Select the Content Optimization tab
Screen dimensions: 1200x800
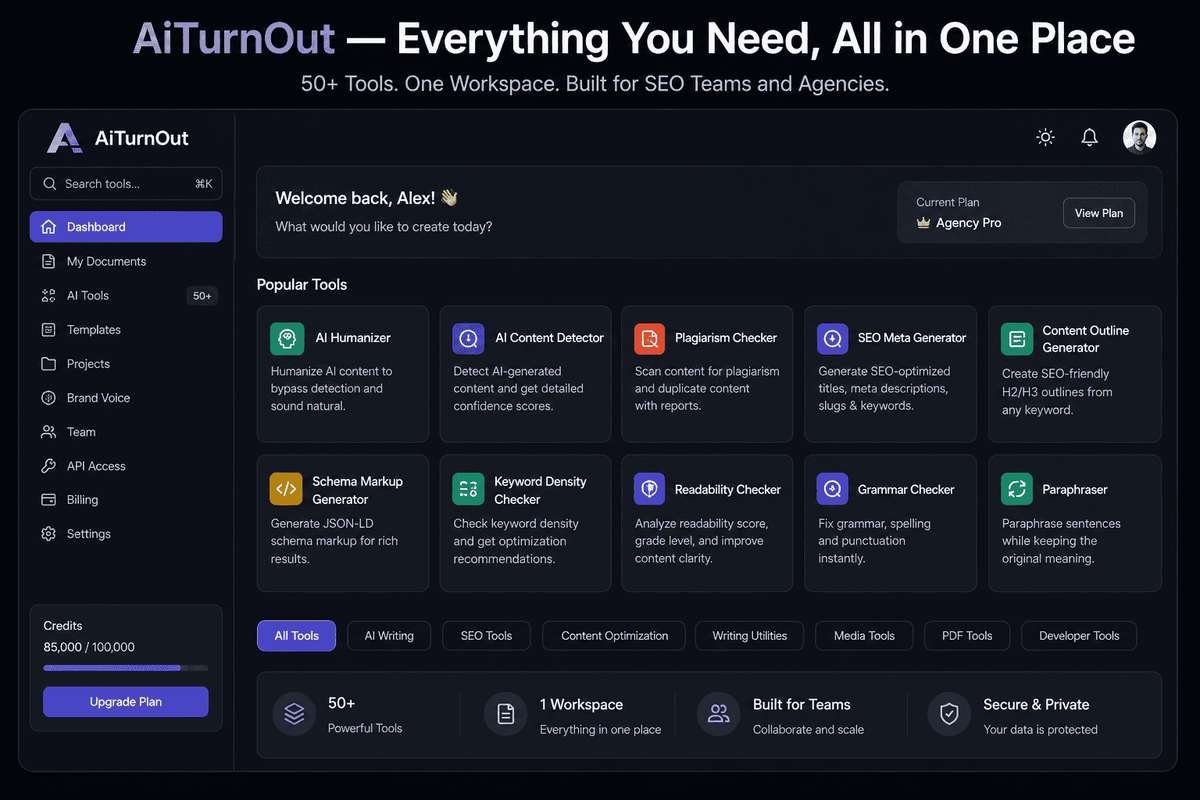click(614, 636)
